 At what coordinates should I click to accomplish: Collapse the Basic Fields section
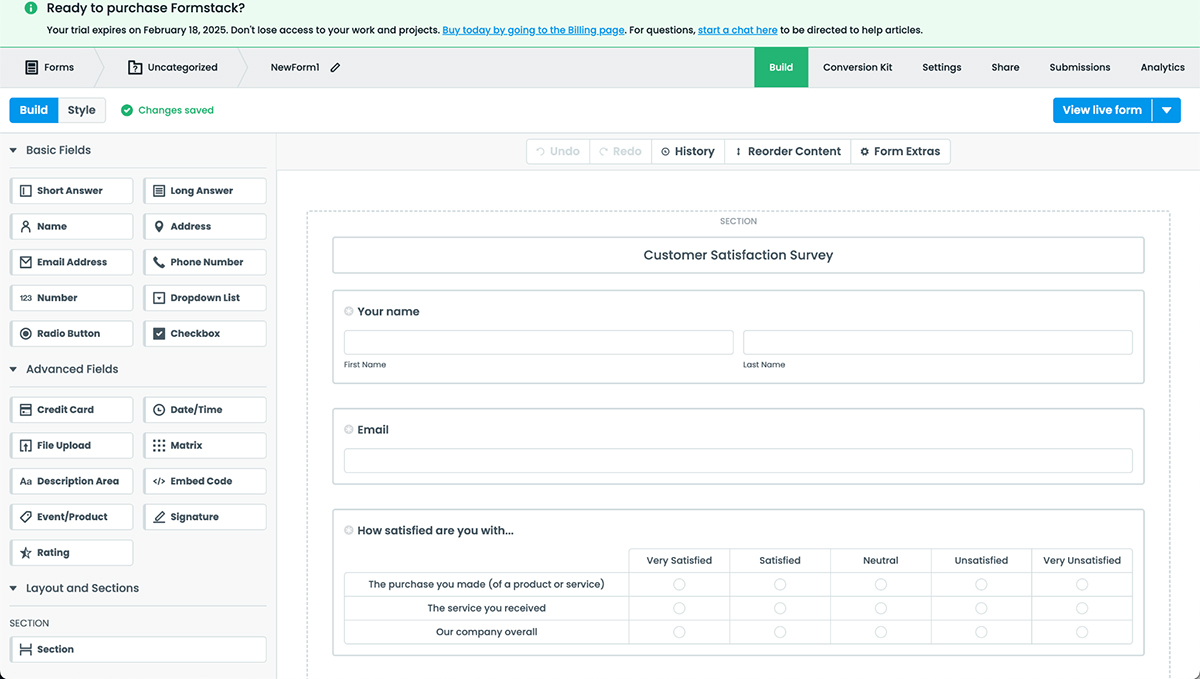[14, 150]
